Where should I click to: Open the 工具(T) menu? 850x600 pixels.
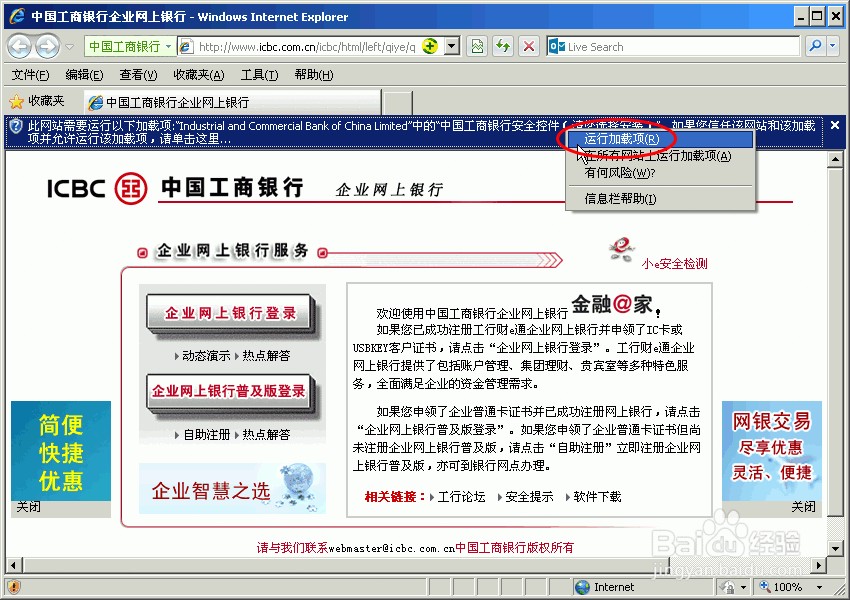tap(259, 75)
